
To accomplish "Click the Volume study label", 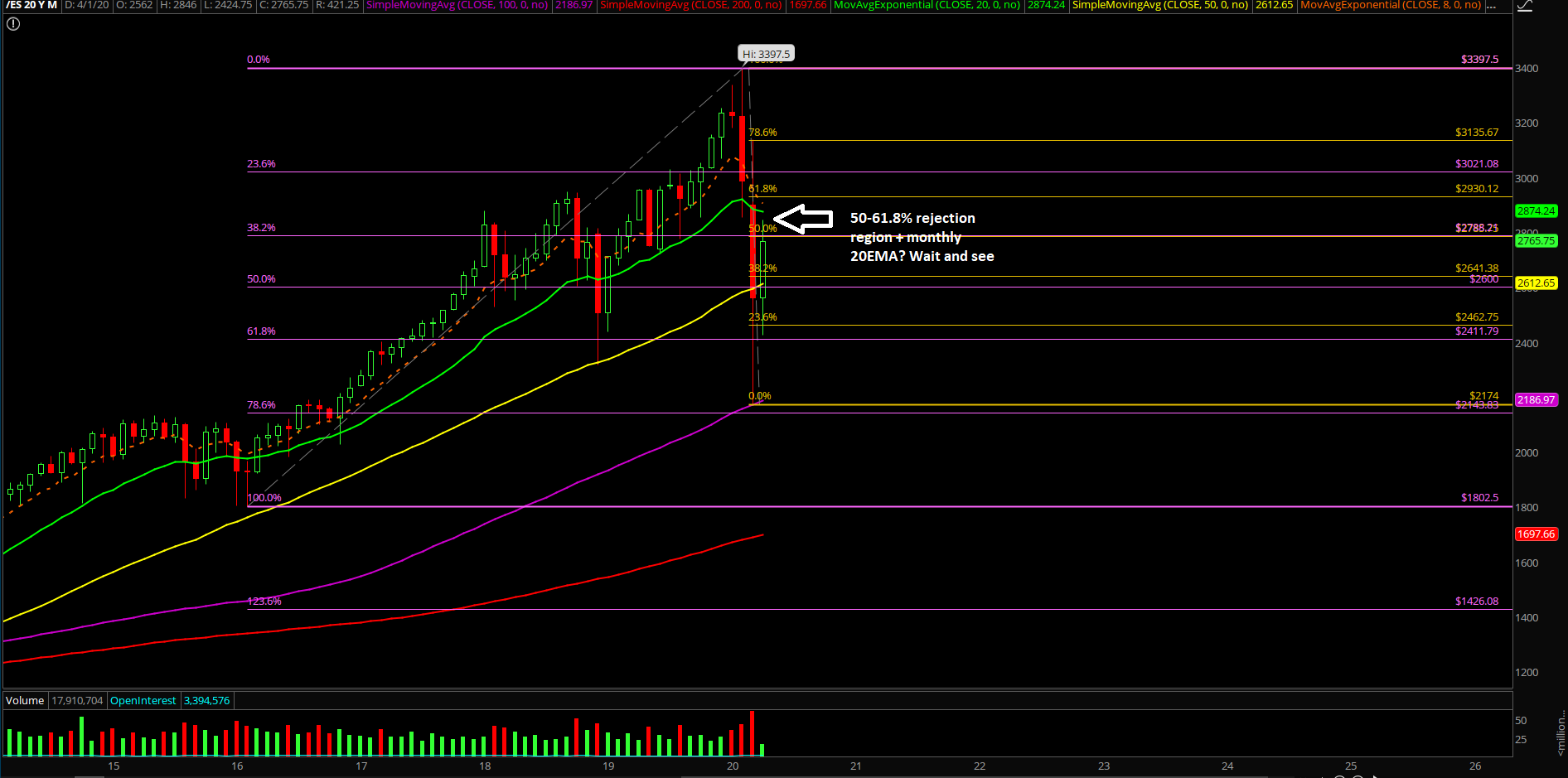I will [25, 701].
